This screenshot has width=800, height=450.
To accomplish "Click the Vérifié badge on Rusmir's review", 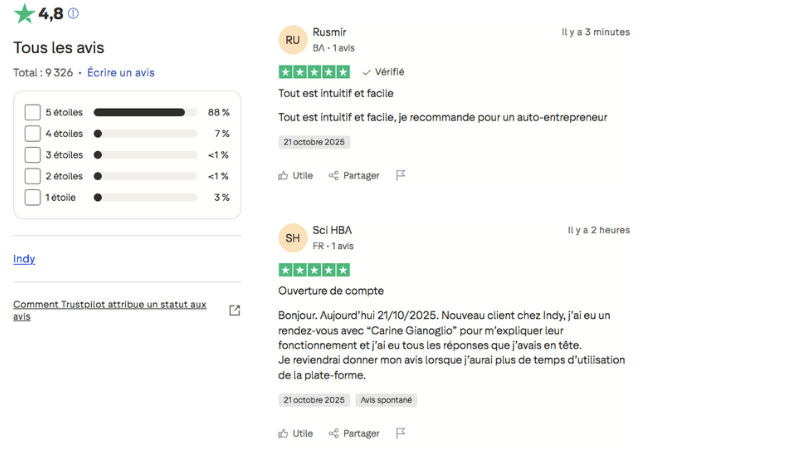I will pos(383,72).
